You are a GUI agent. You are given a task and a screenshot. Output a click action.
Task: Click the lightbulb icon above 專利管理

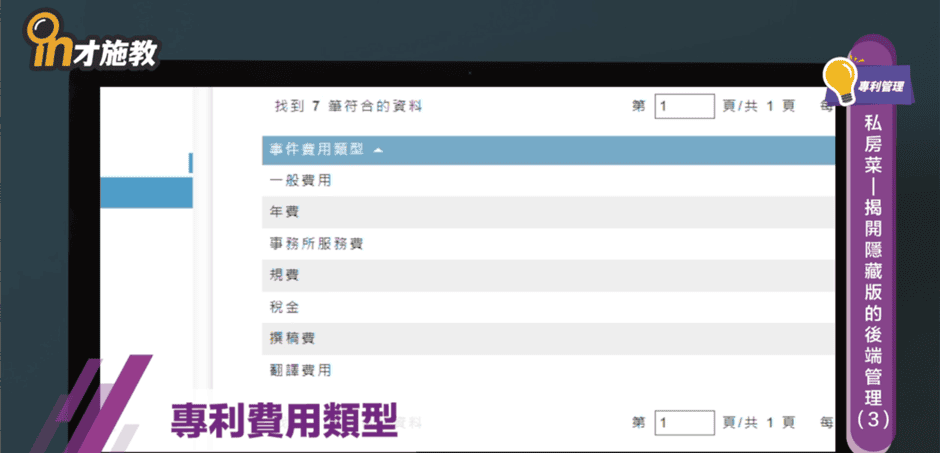[839, 74]
